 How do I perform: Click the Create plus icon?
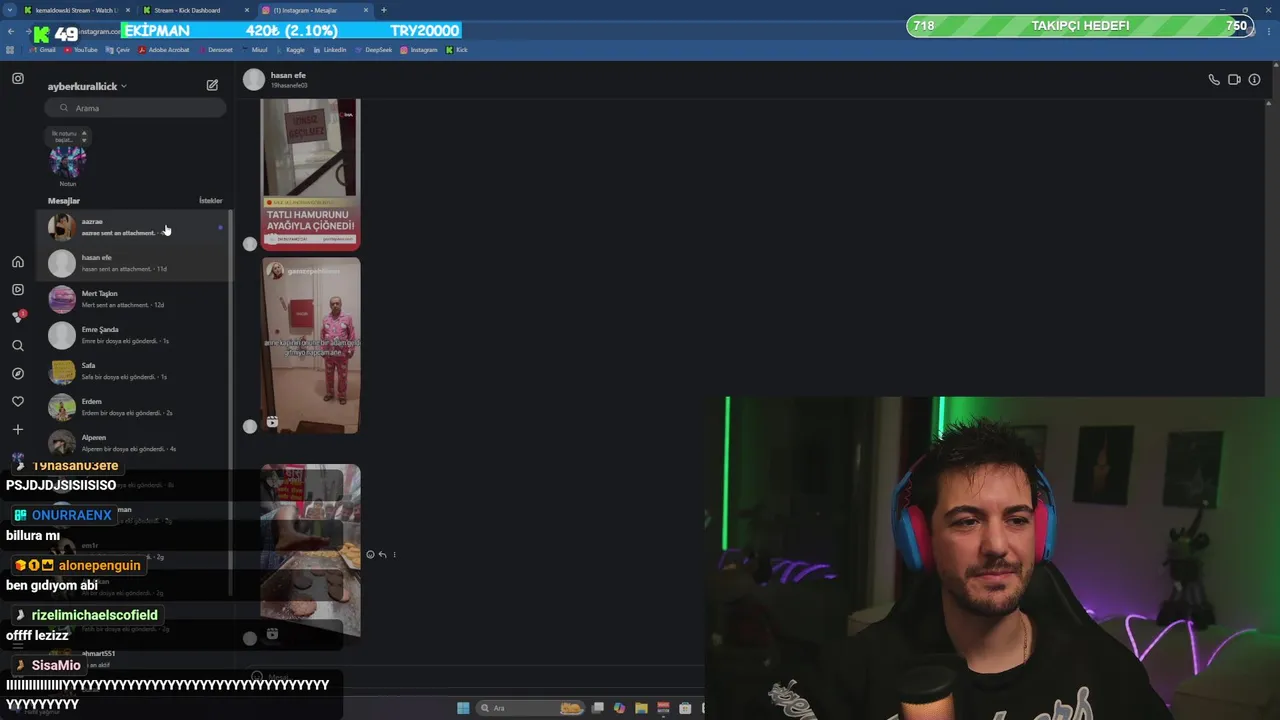(18, 429)
